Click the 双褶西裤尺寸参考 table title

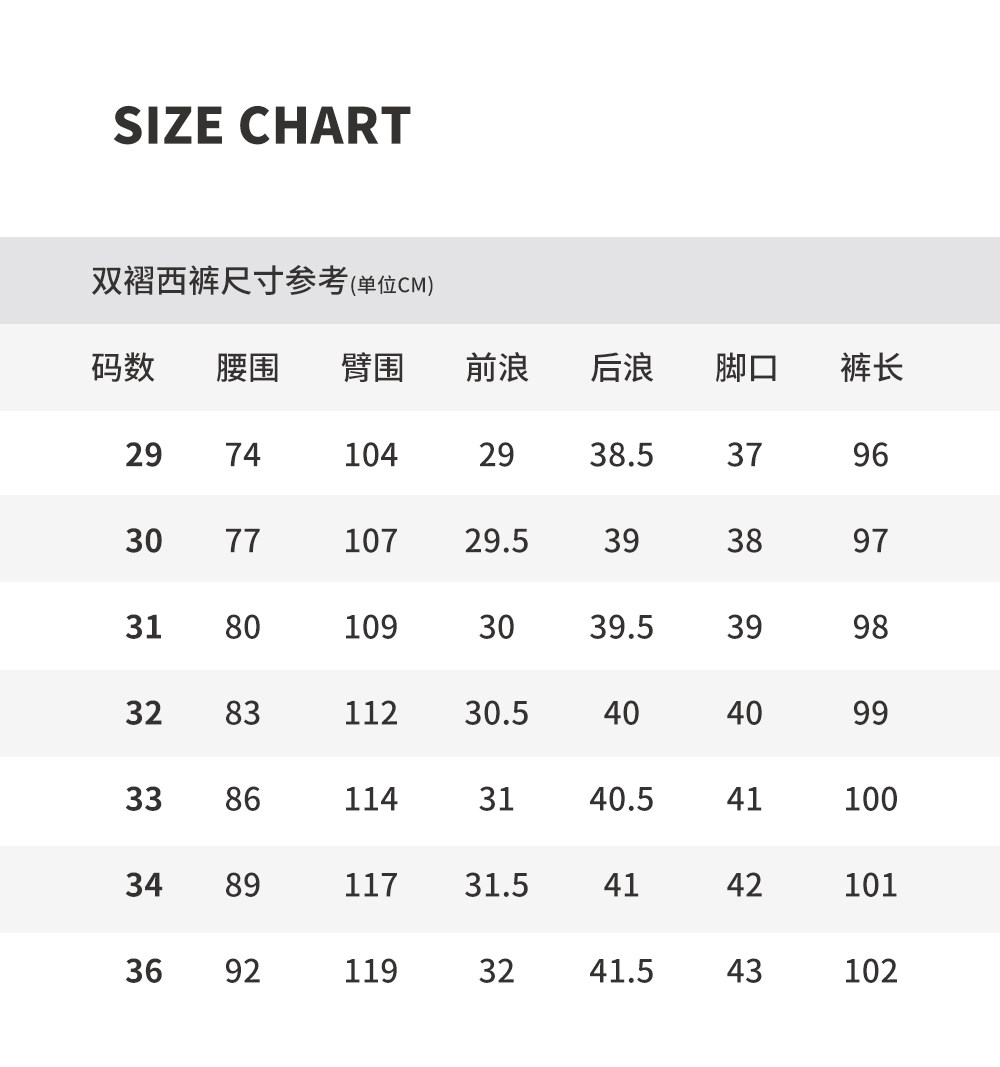[219, 281]
